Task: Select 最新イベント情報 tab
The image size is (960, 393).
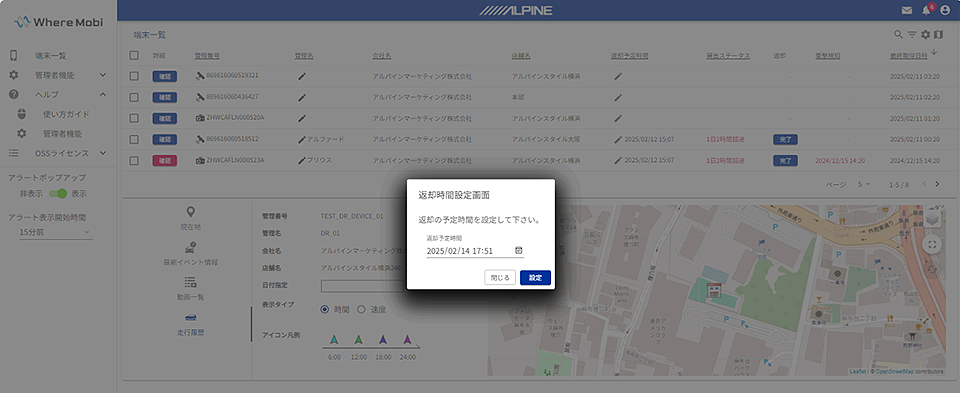Action: tap(190, 254)
